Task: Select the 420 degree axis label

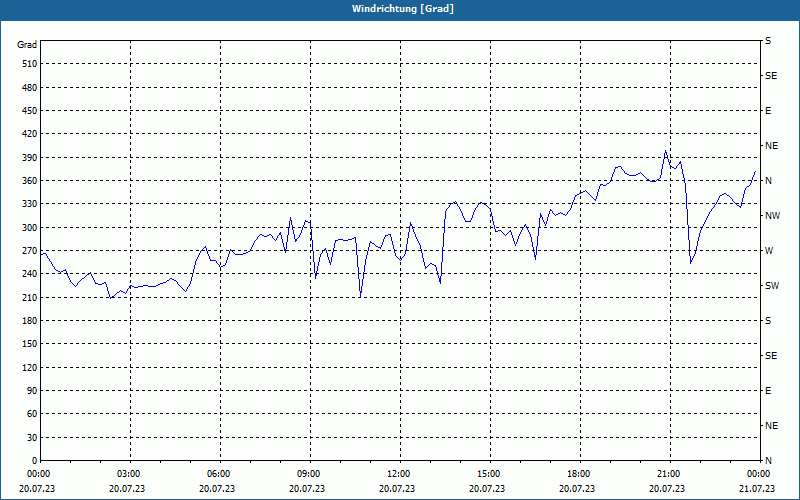Action: [29, 134]
